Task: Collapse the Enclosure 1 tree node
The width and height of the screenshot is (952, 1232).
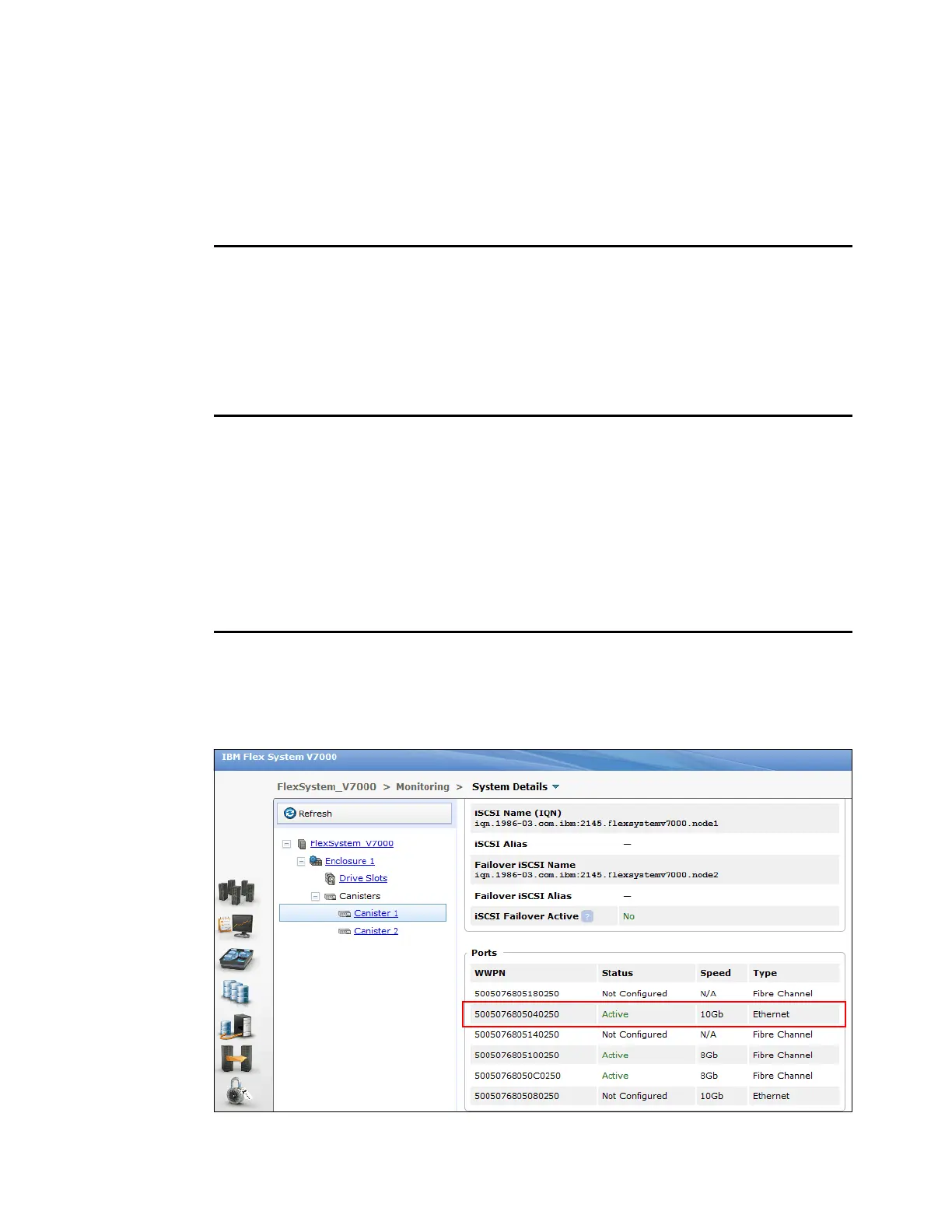Action: coord(301,862)
